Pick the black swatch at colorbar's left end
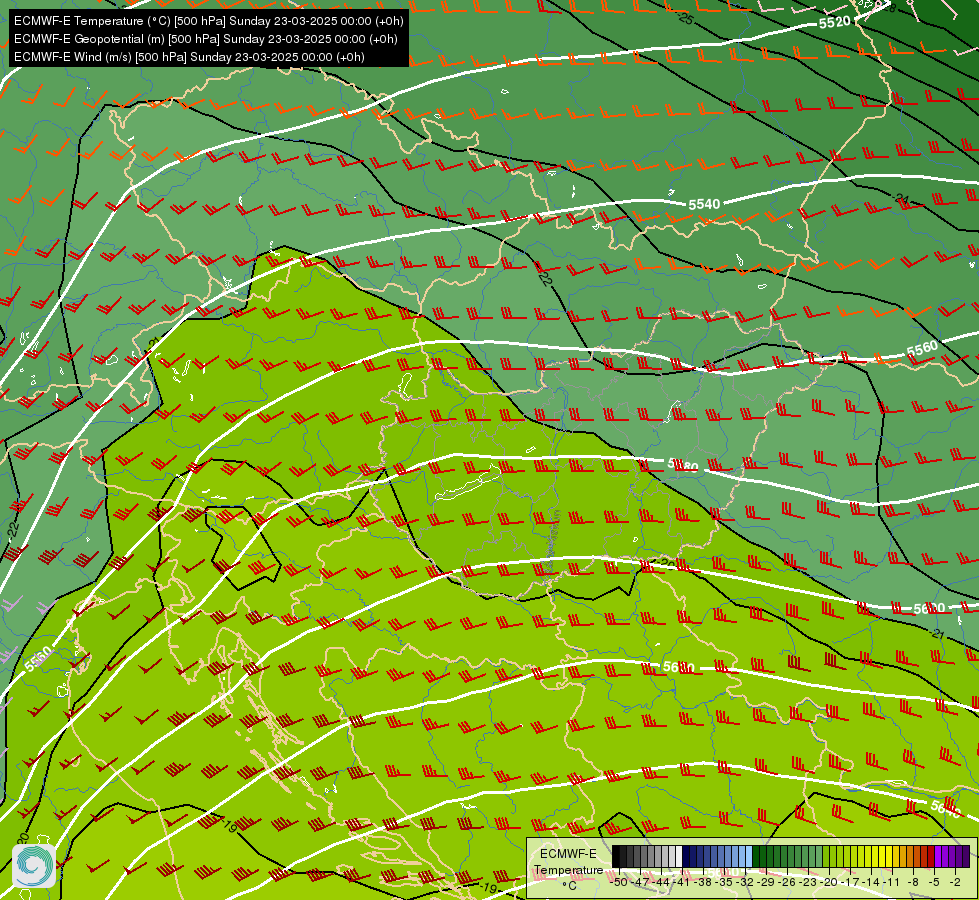 click(616, 856)
